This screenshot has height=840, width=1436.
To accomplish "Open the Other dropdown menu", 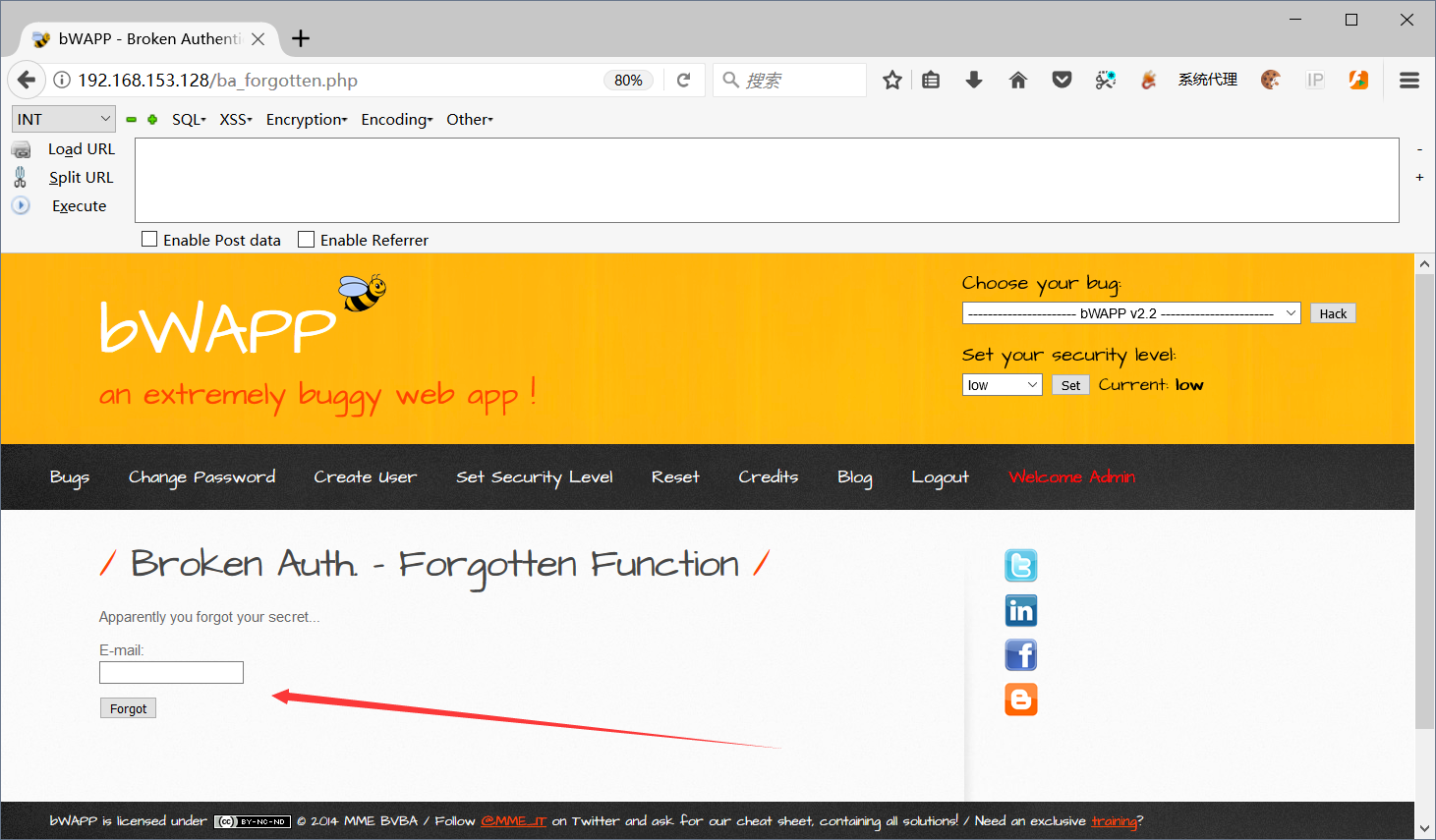I will (x=470, y=119).
